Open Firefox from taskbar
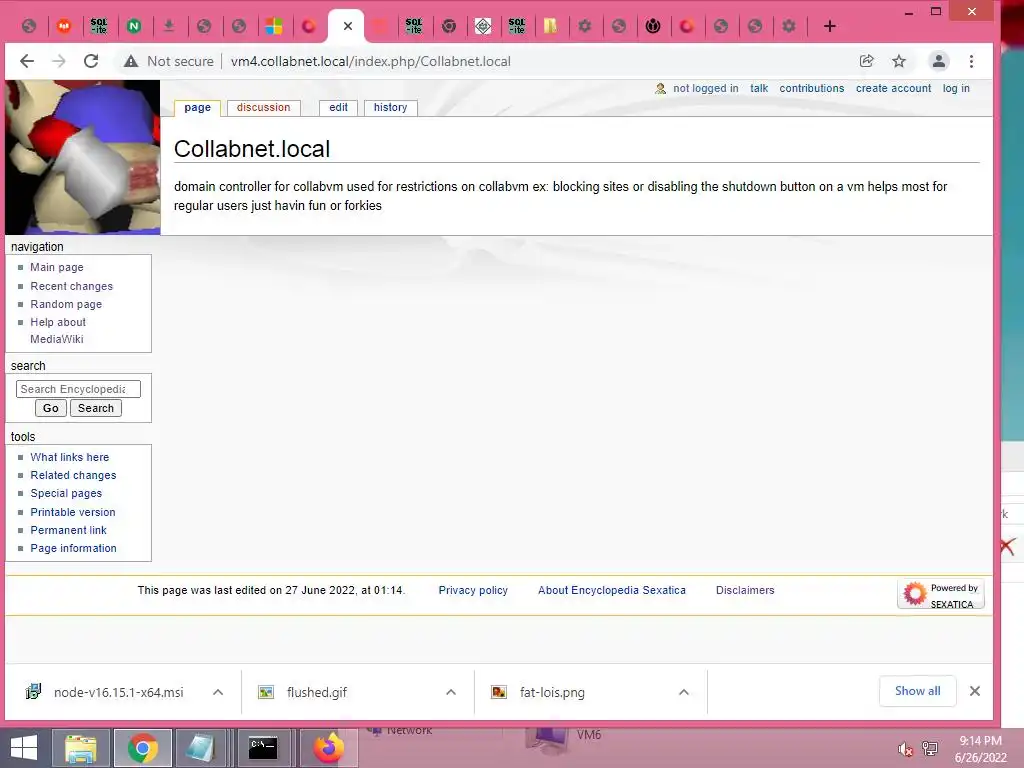Image resolution: width=1024 pixels, height=768 pixels. (328, 748)
